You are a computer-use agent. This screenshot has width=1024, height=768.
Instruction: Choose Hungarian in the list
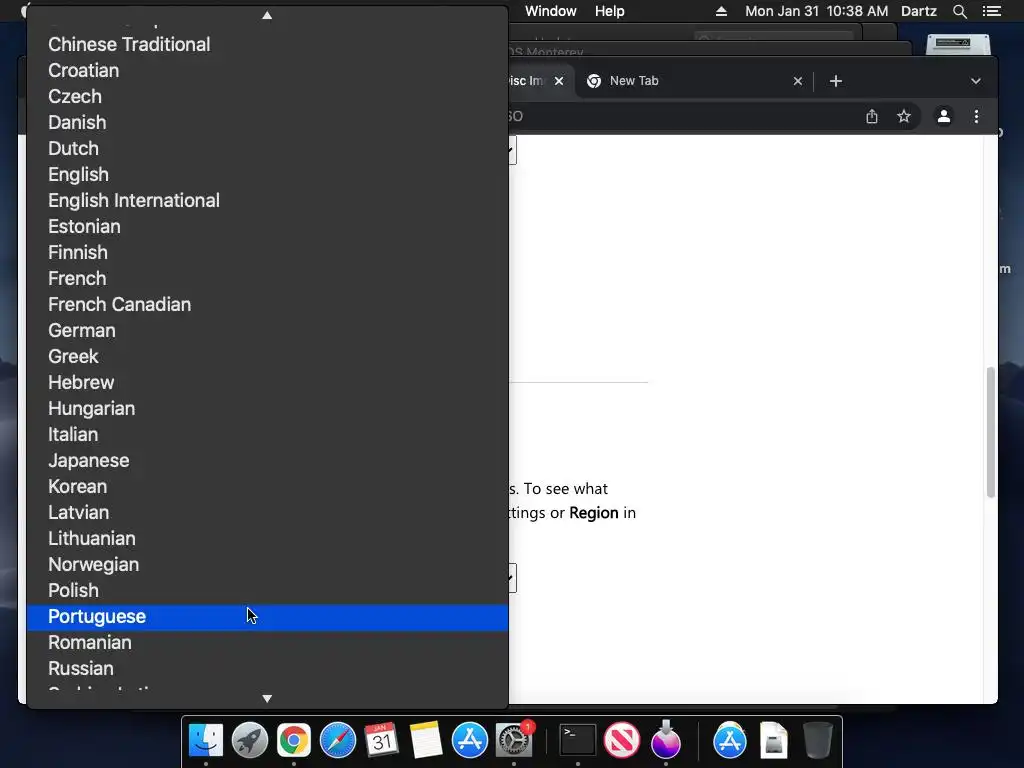pyautogui.click(x=267, y=409)
